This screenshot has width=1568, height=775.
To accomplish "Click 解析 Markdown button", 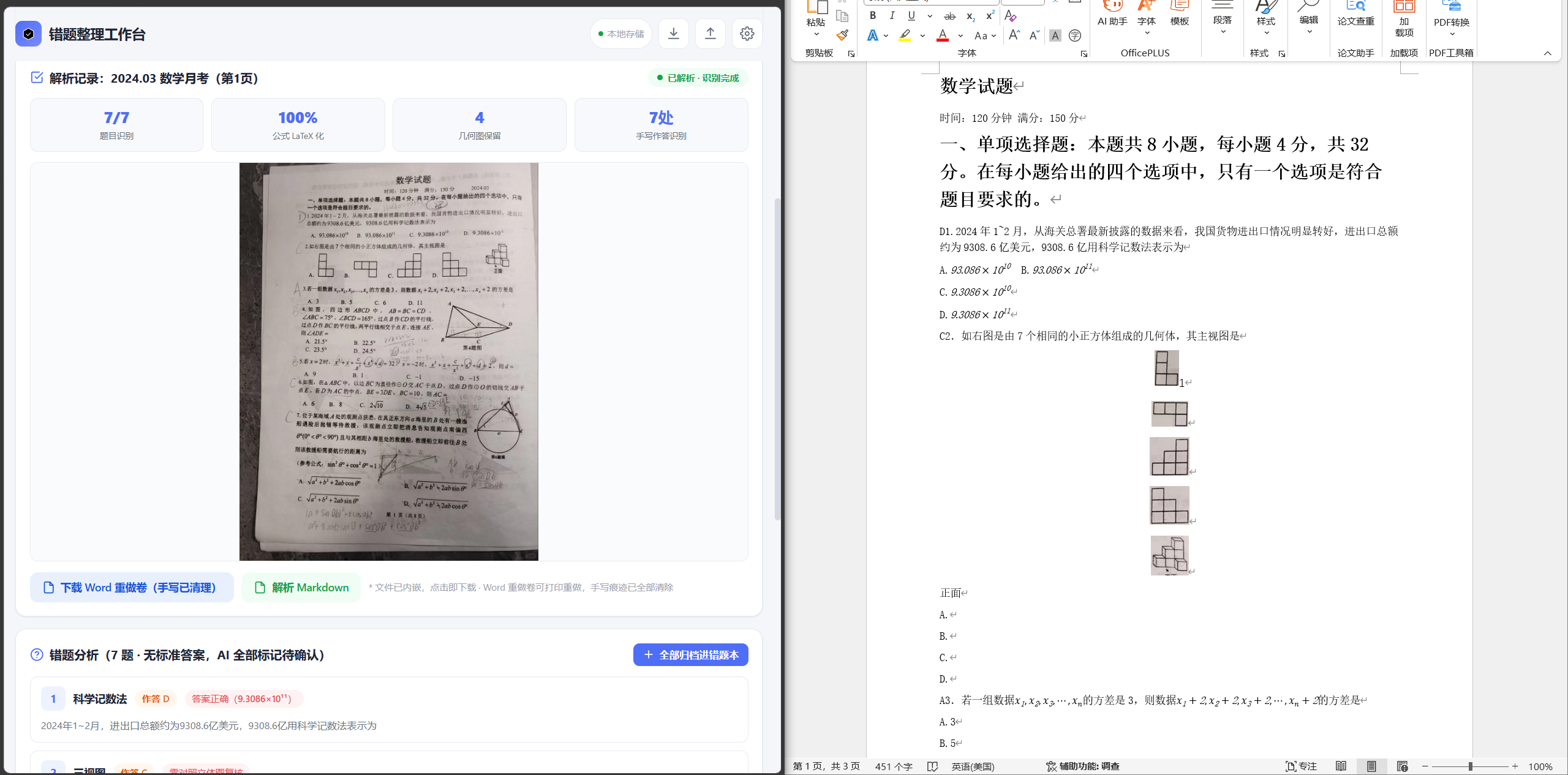I will click(301, 588).
